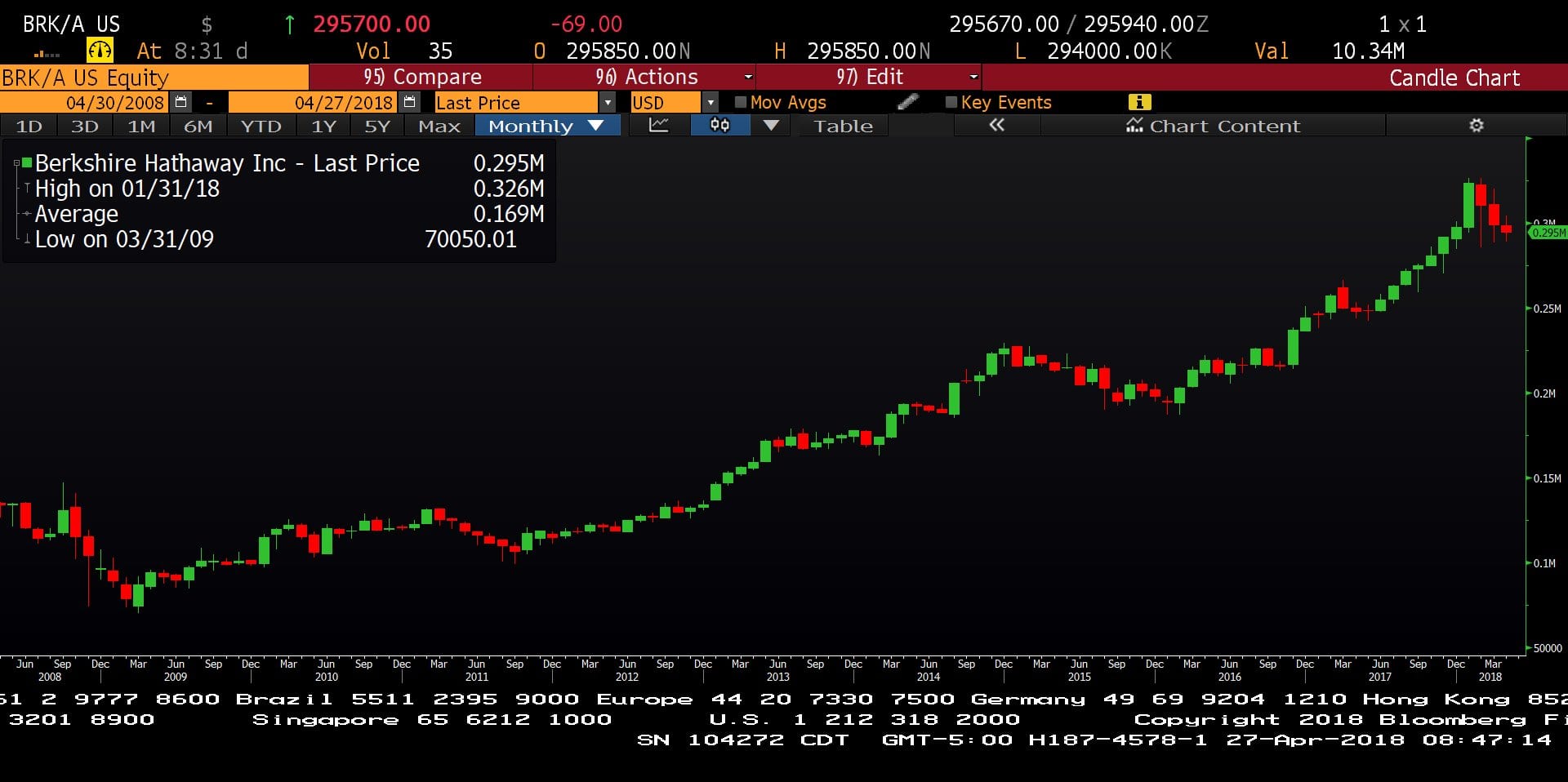Click the BRK/A US Equity security field

154,78
